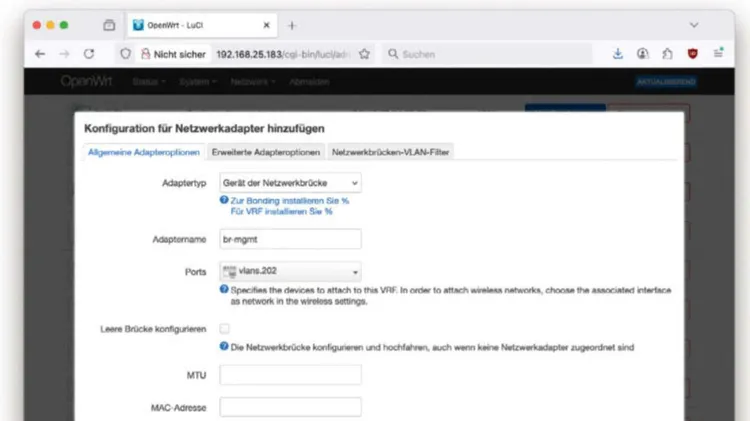
Task: Enable the Leere Brücke konfigurieren checkbox
Action: click(x=225, y=328)
